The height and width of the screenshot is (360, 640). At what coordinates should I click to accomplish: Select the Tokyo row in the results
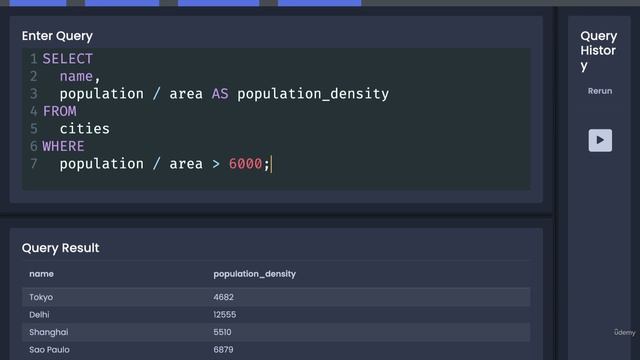click(x=276, y=297)
